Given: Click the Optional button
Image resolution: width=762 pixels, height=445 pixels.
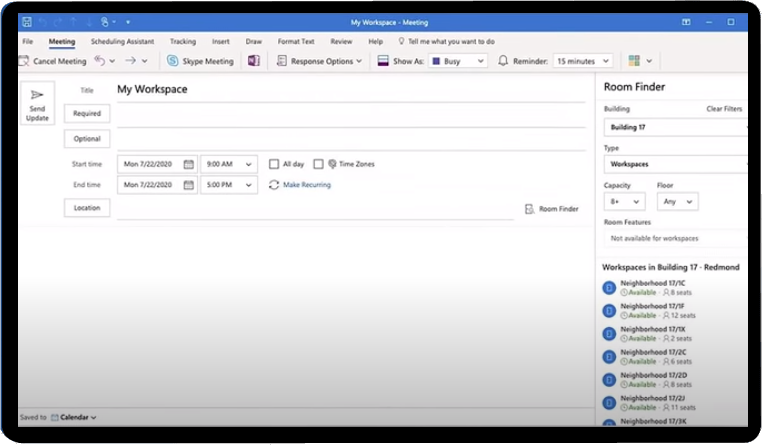Looking at the screenshot, I should (87, 139).
